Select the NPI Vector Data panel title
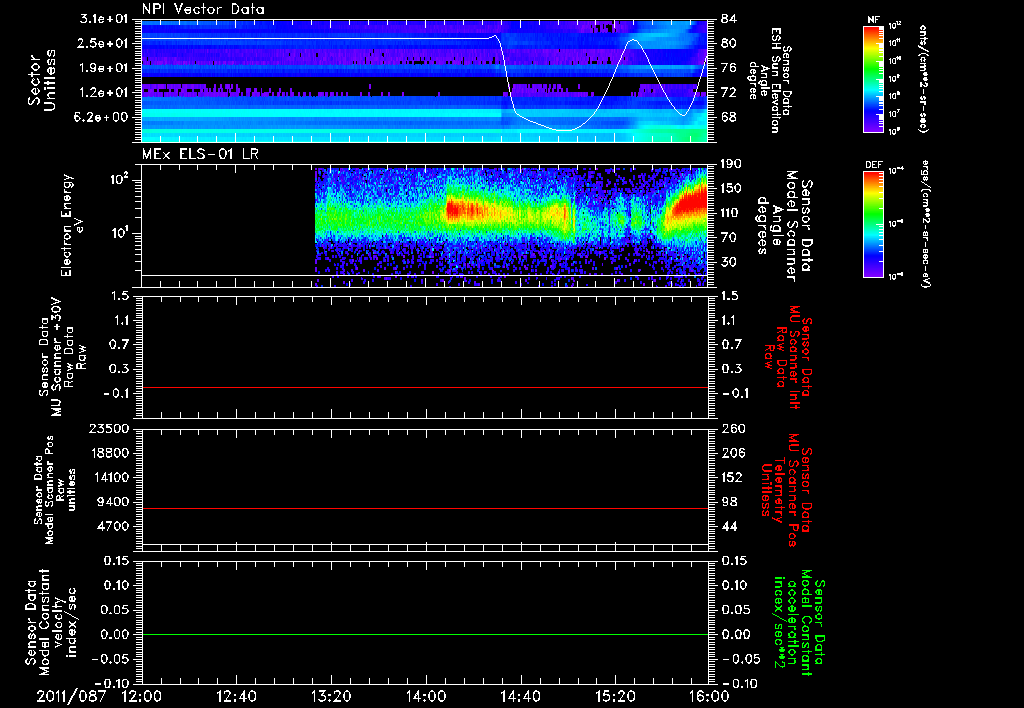The width and height of the screenshot is (1024, 708). [x=203, y=9]
